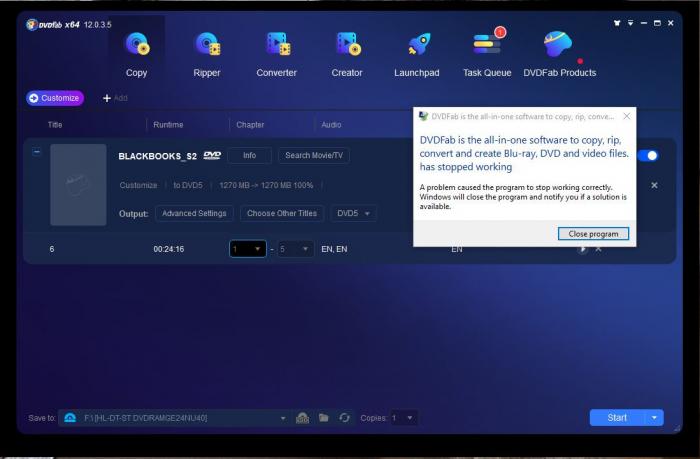Open the Copies count dropdown

click(x=404, y=417)
